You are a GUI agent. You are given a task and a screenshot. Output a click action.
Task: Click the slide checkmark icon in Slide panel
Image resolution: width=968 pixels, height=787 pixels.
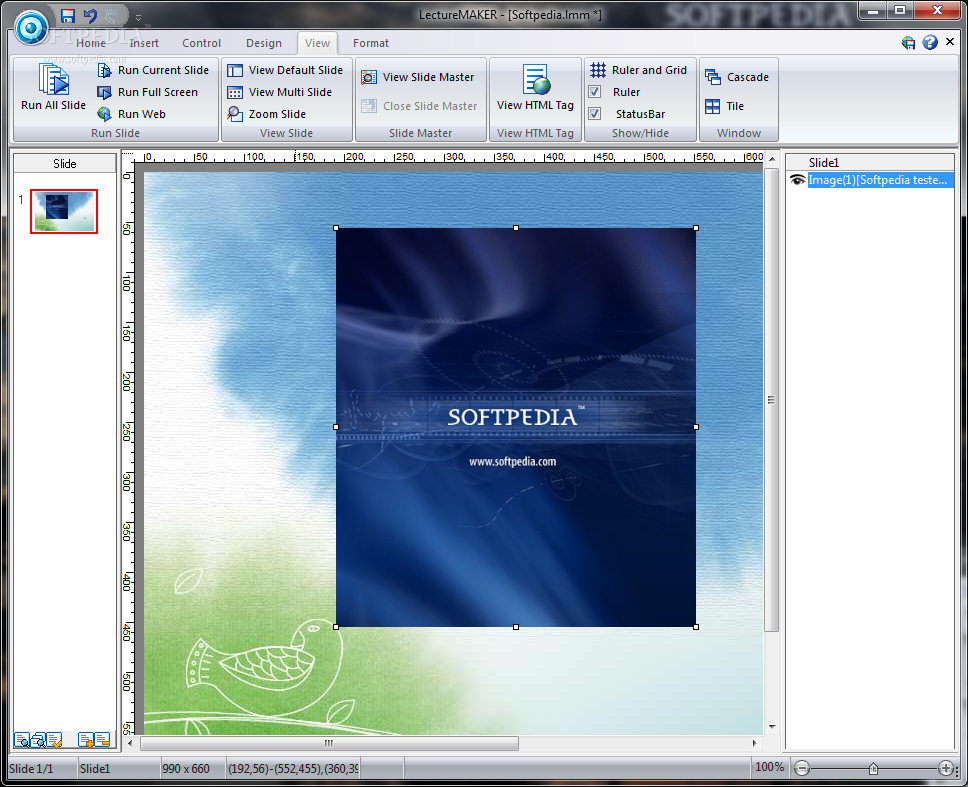[54, 739]
